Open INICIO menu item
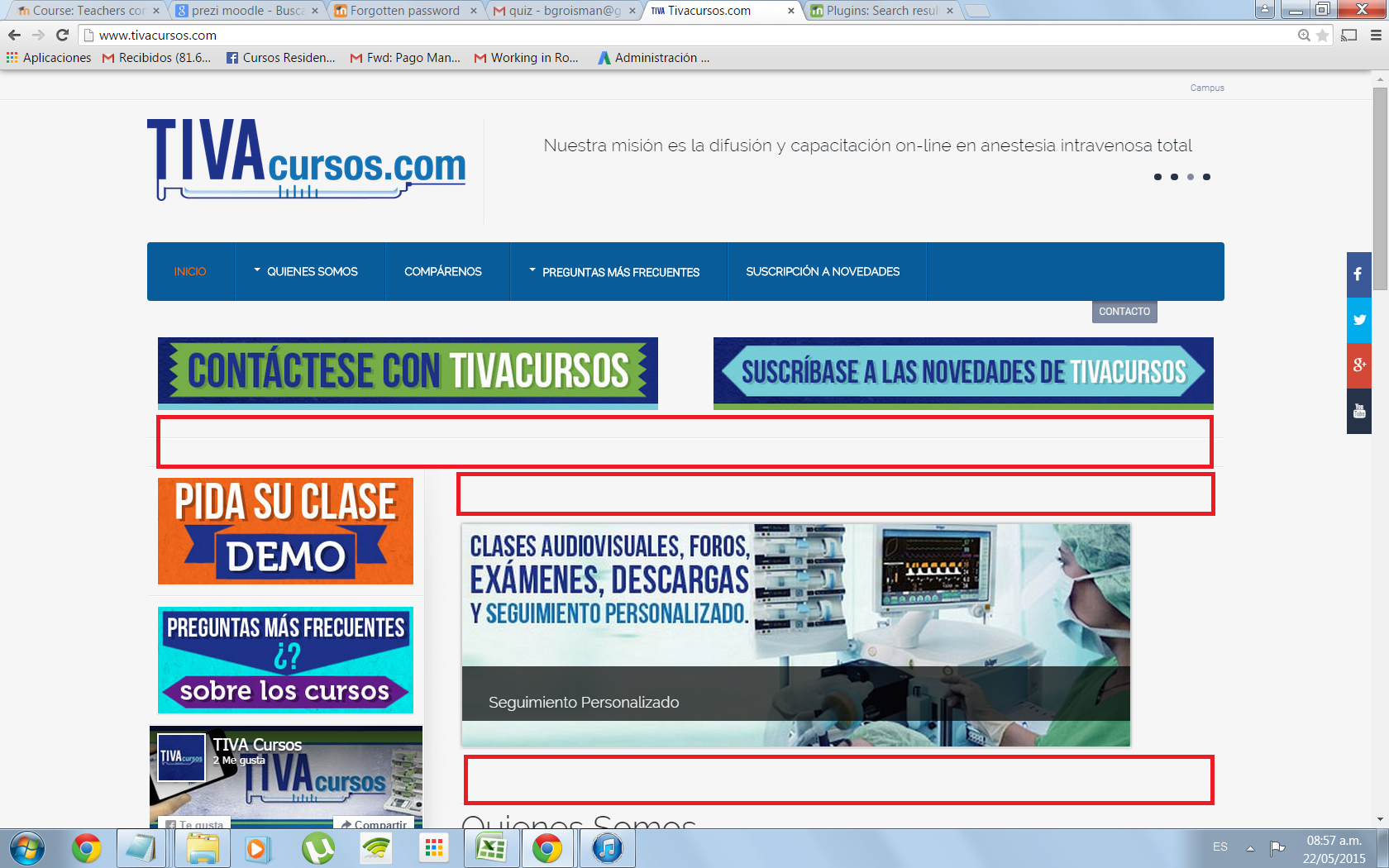The width and height of the screenshot is (1389, 868). tap(190, 271)
